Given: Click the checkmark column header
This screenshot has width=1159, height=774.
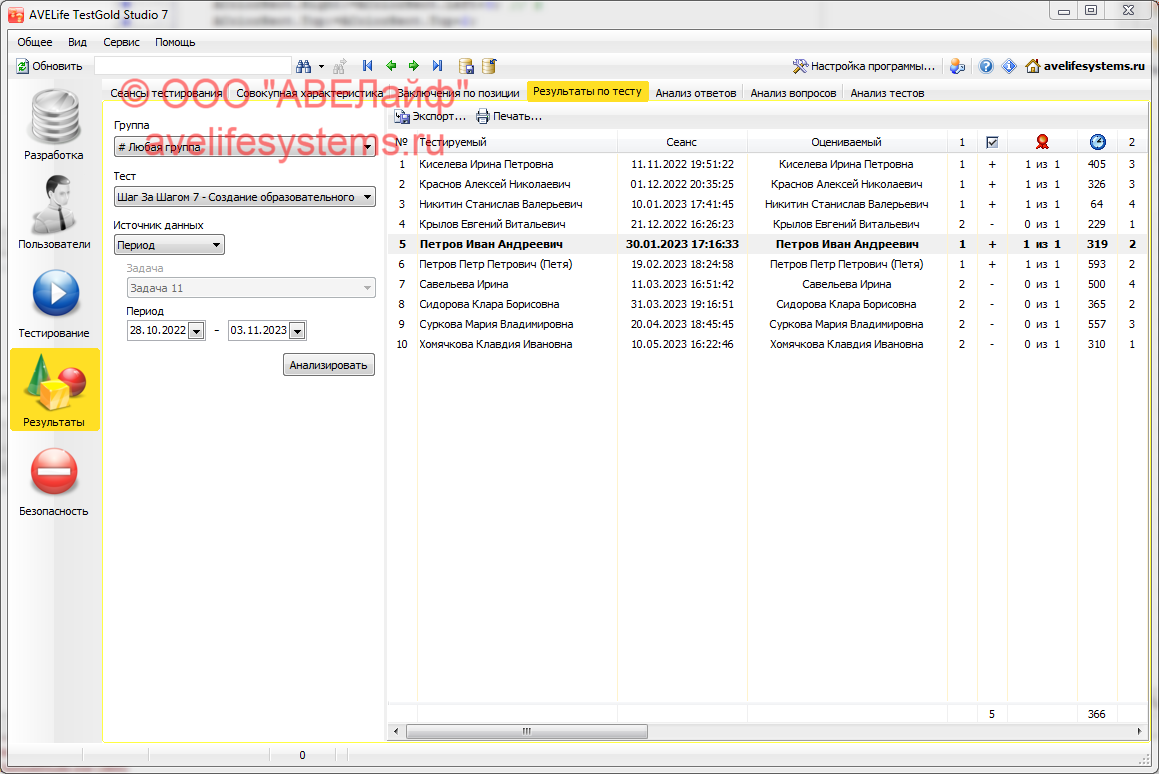Looking at the screenshot, I should tap(992, 142).
